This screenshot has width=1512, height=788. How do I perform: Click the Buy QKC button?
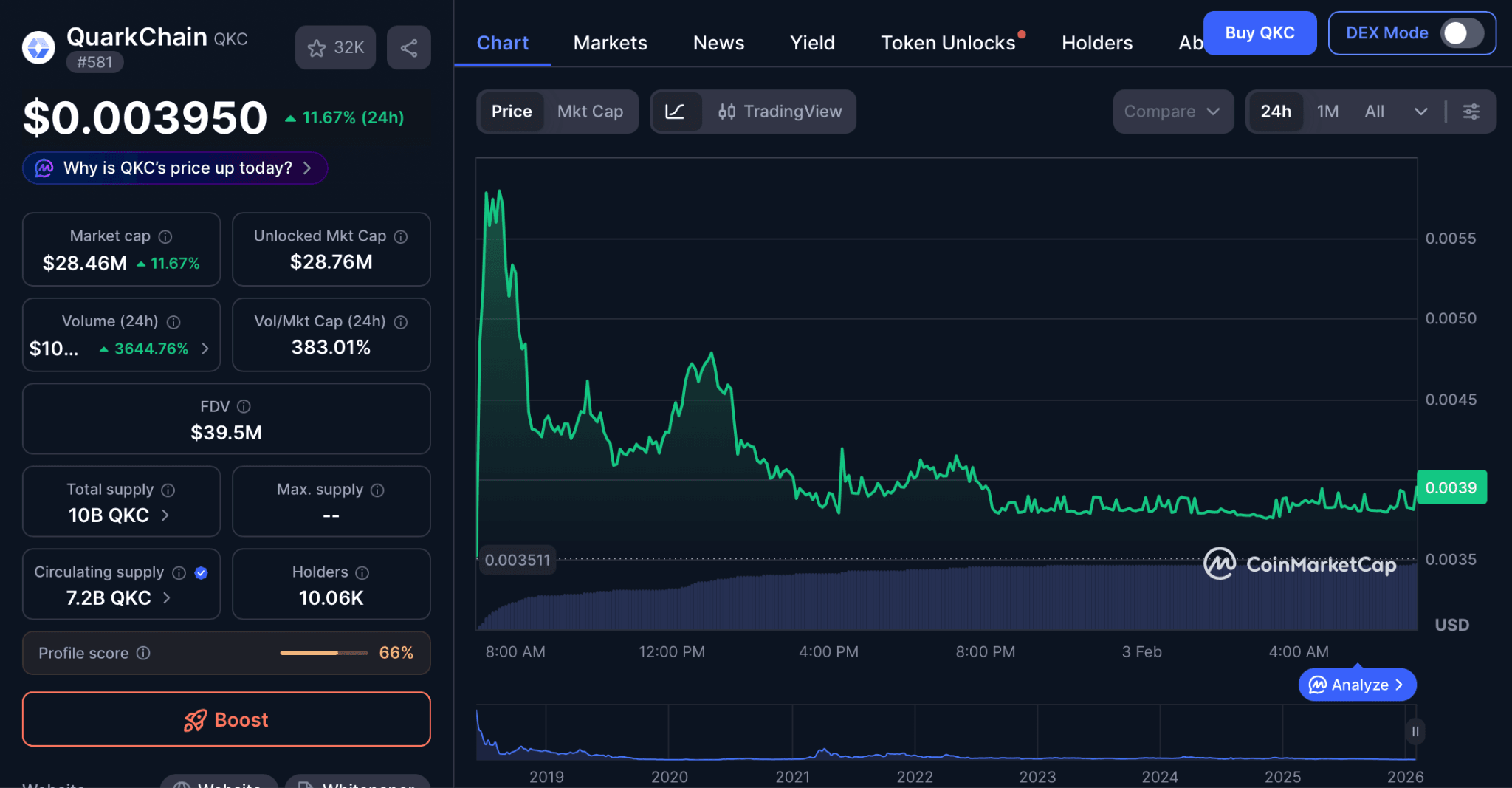point(1260,33)
